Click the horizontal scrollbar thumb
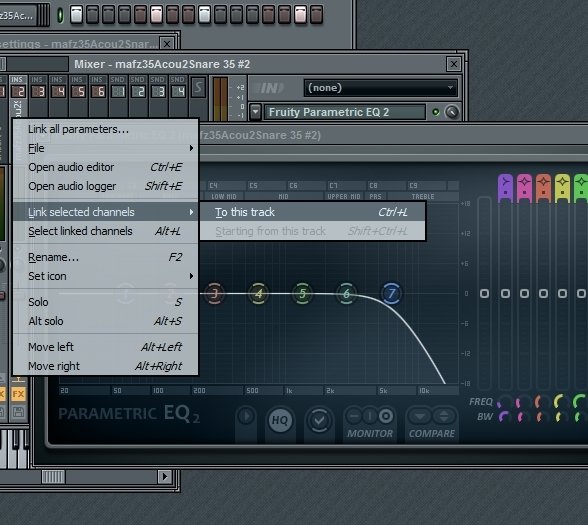 53,477
